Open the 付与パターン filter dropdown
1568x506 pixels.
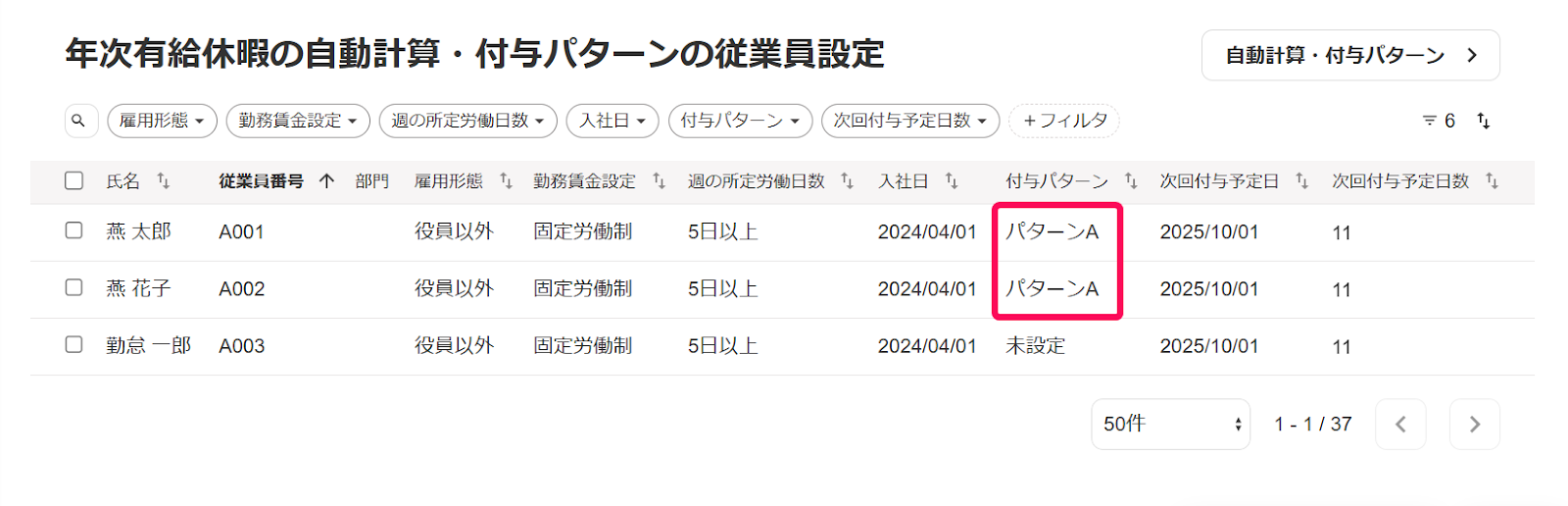pyautogui.click(x=741, y=121)
